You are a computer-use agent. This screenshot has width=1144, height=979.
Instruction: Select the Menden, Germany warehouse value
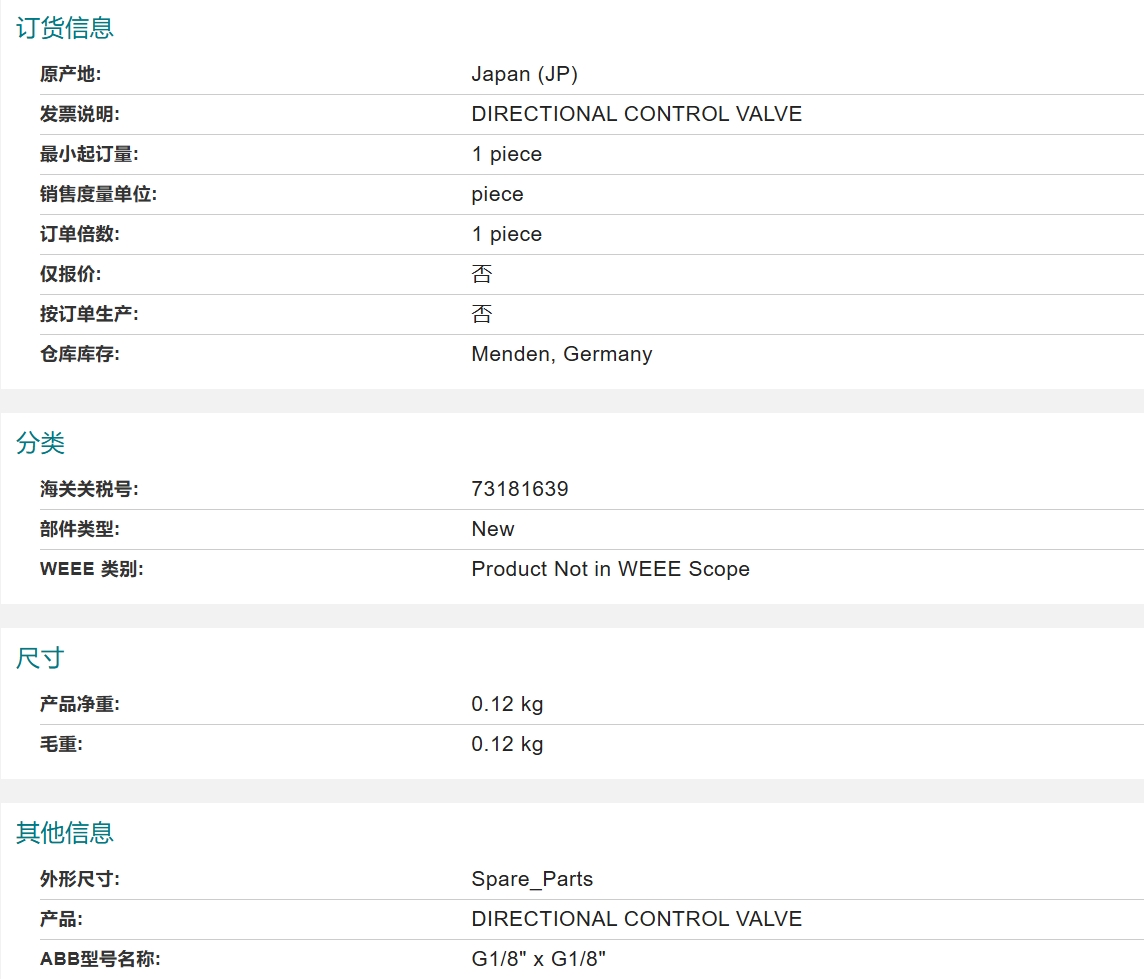pos(562,355)
